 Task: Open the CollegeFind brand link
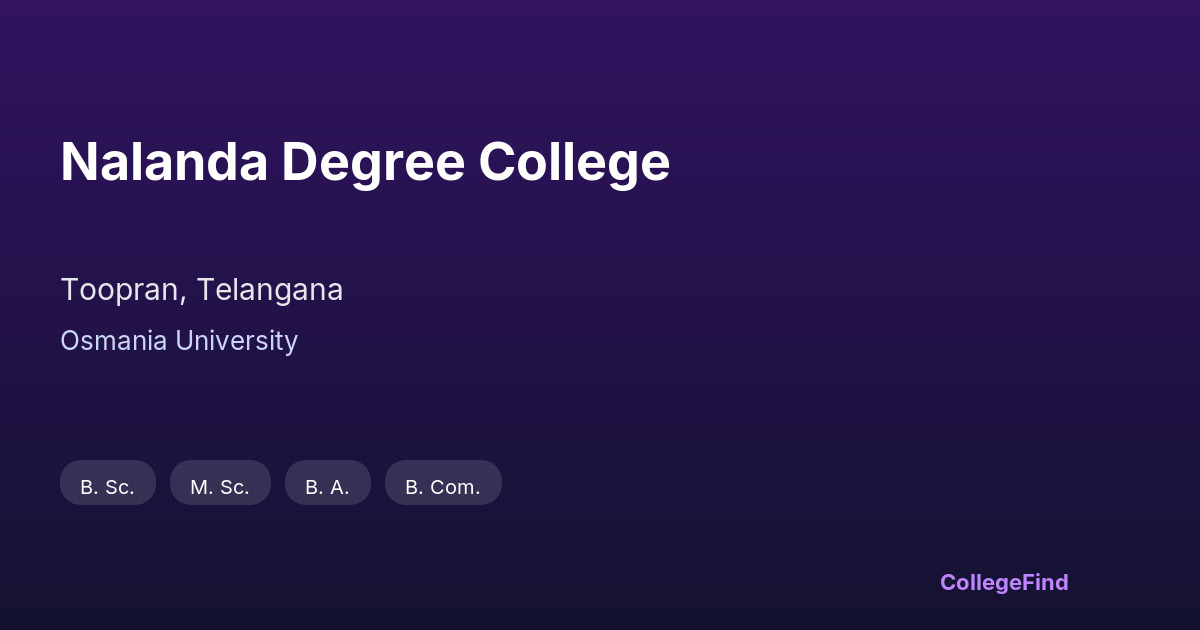(1004, 582)
